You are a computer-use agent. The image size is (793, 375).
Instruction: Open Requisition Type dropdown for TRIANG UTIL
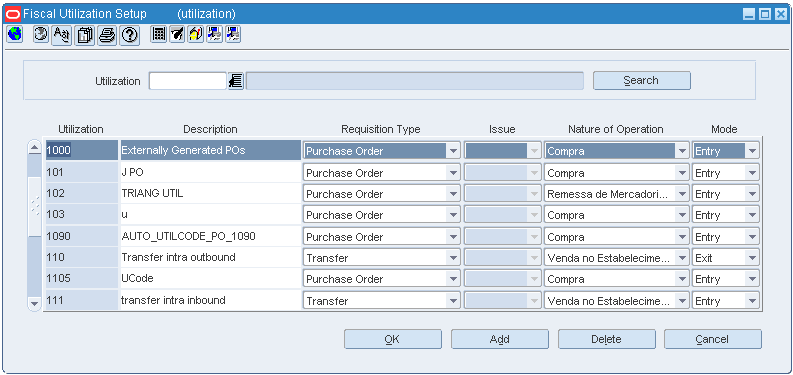[x=453, y=194]
